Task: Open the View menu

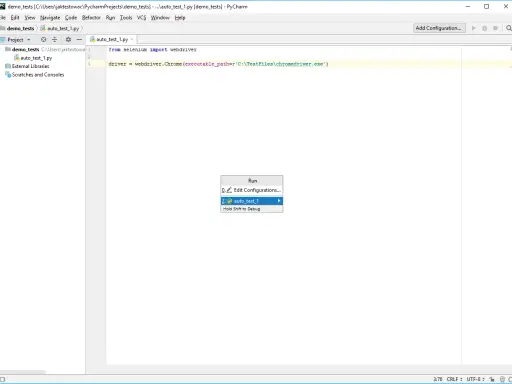Action: click(x=30, y=18)
